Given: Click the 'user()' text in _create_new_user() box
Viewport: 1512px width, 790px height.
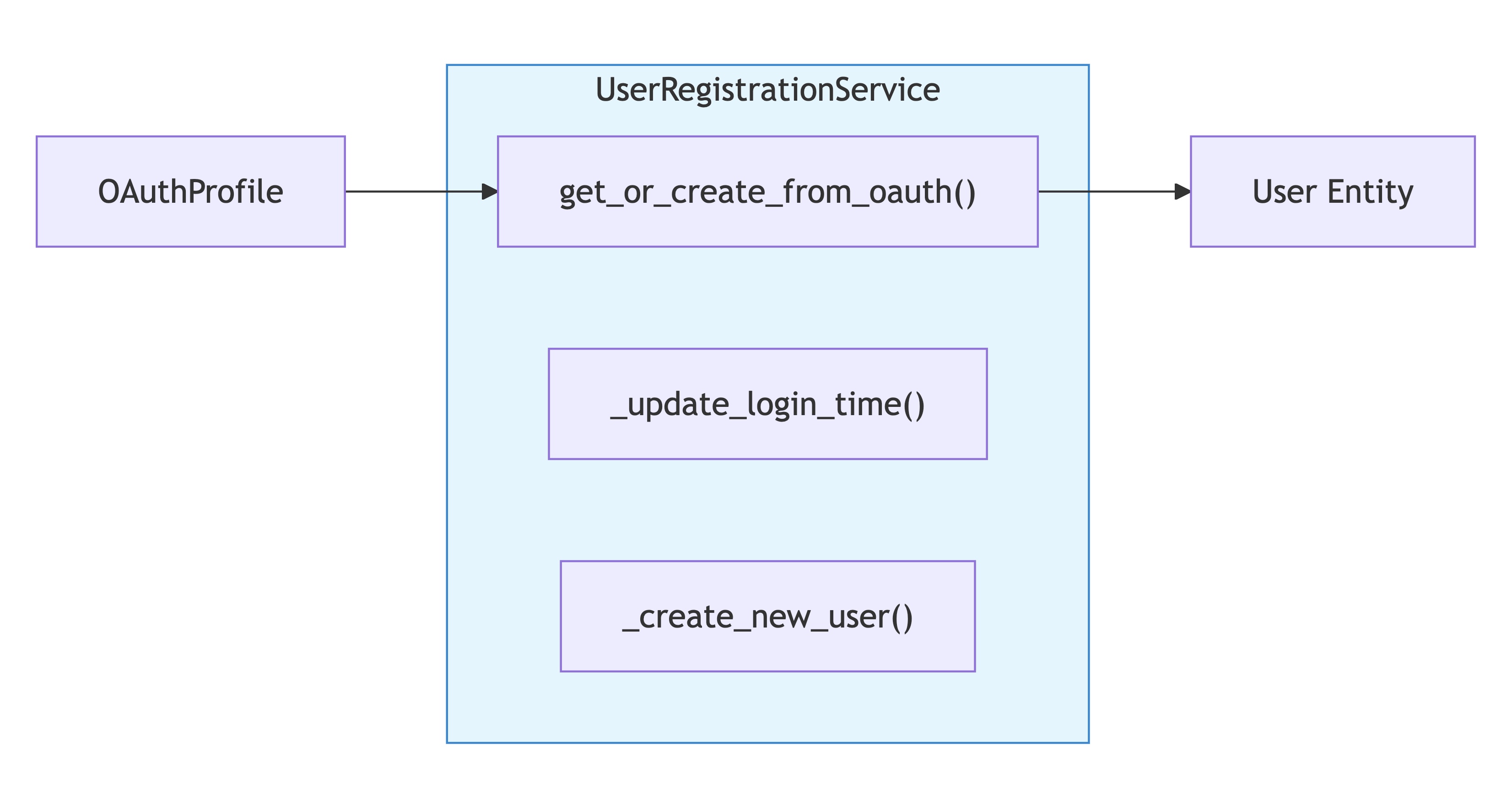Looking at the screenshot, I should point(870,617).
